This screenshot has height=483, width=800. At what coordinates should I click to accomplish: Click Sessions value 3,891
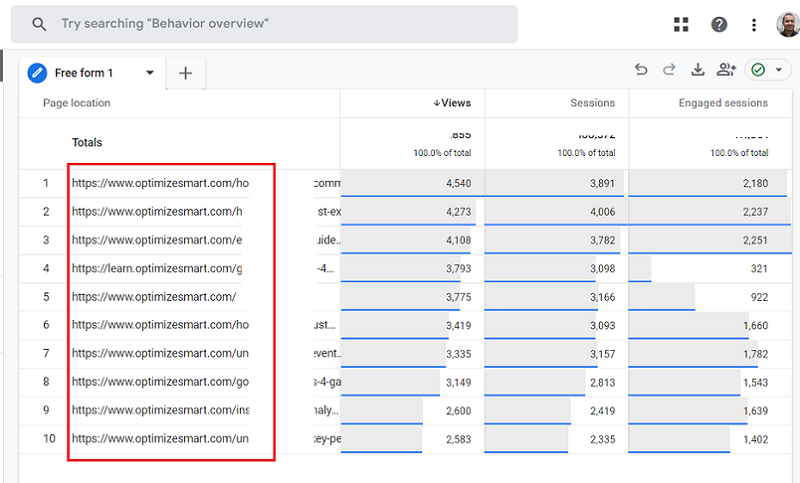pos(603,183)
